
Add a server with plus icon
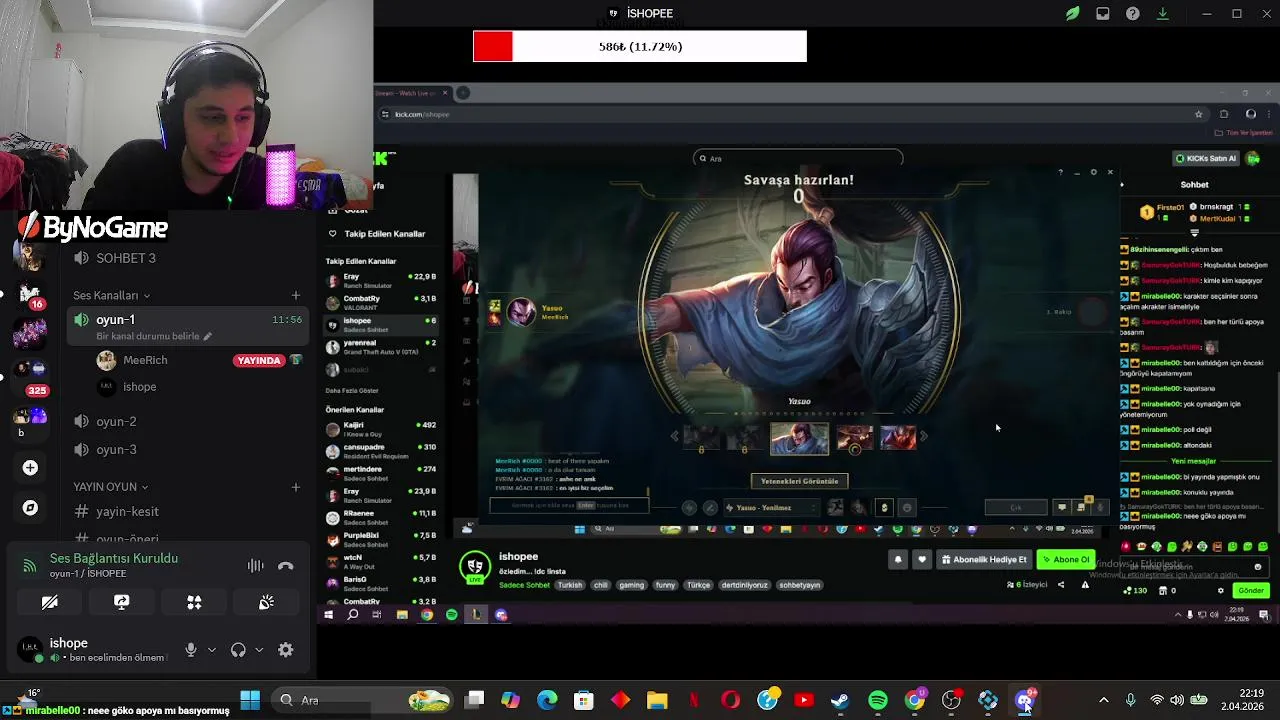tap(30, 468)
